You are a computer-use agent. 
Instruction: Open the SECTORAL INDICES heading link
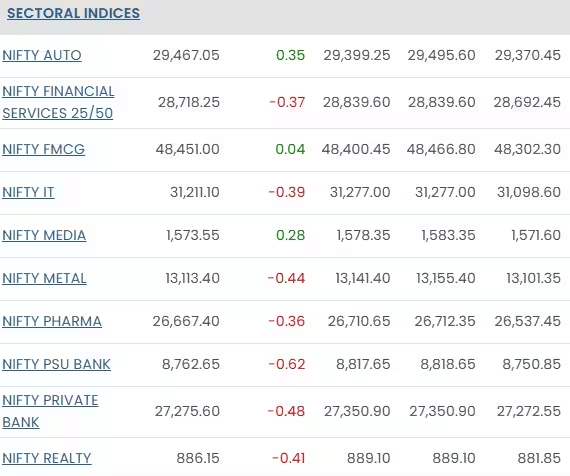(x=73, y=13)
